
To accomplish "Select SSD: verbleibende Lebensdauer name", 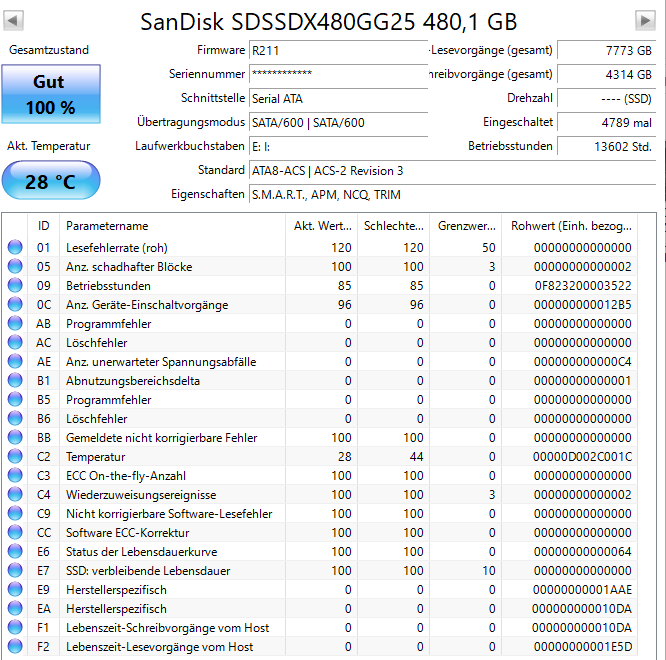I will click(x=148, y=571).
